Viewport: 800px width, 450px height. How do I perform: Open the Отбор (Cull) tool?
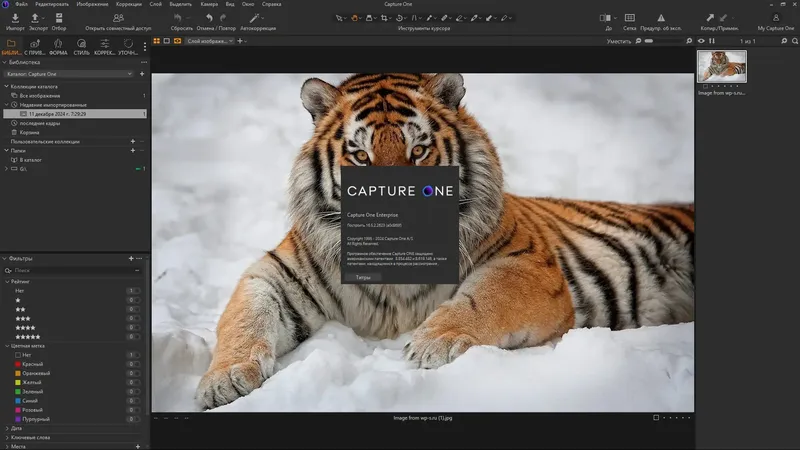[x=59, y=18]
